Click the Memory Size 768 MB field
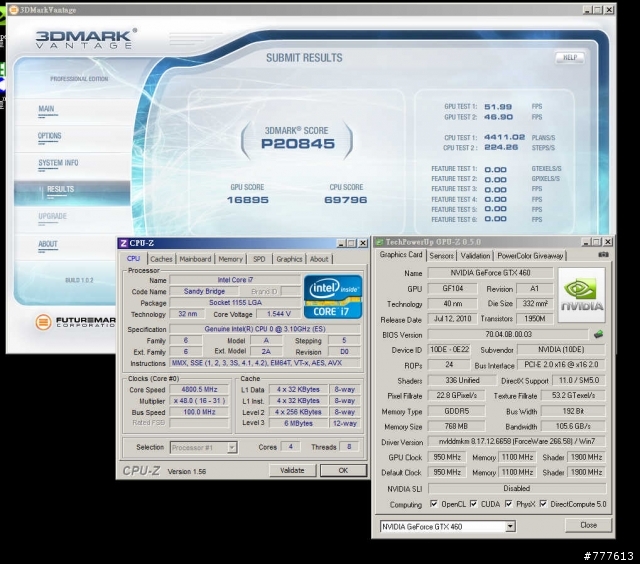The image size is (640, 564). coord(456,426)
